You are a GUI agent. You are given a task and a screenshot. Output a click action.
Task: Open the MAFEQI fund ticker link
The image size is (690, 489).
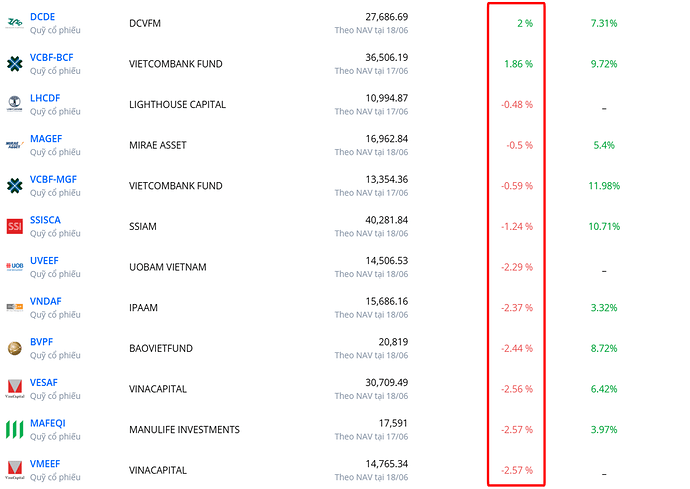(48, 423)
